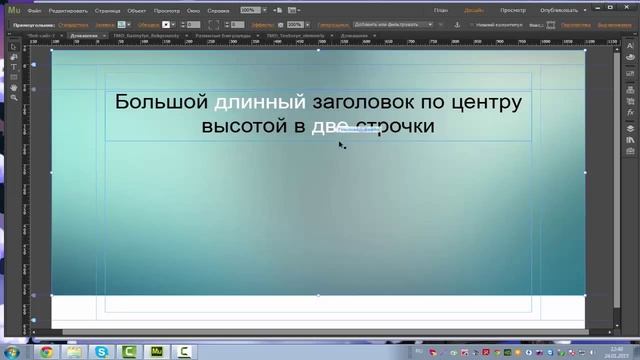Click the vertical scrollbar of the canvas
640x360 pixels.
pyautogui.click(x=617, y=181)
